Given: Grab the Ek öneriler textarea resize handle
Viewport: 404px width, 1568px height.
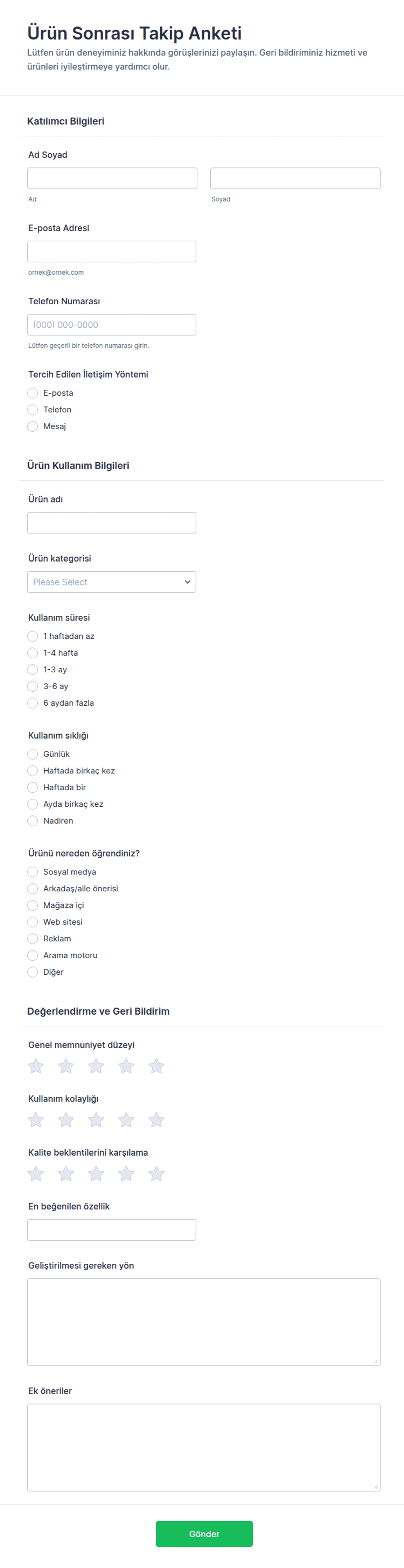Looking at the screenshot, I should pyautogui.click(x=376, y=1486).
